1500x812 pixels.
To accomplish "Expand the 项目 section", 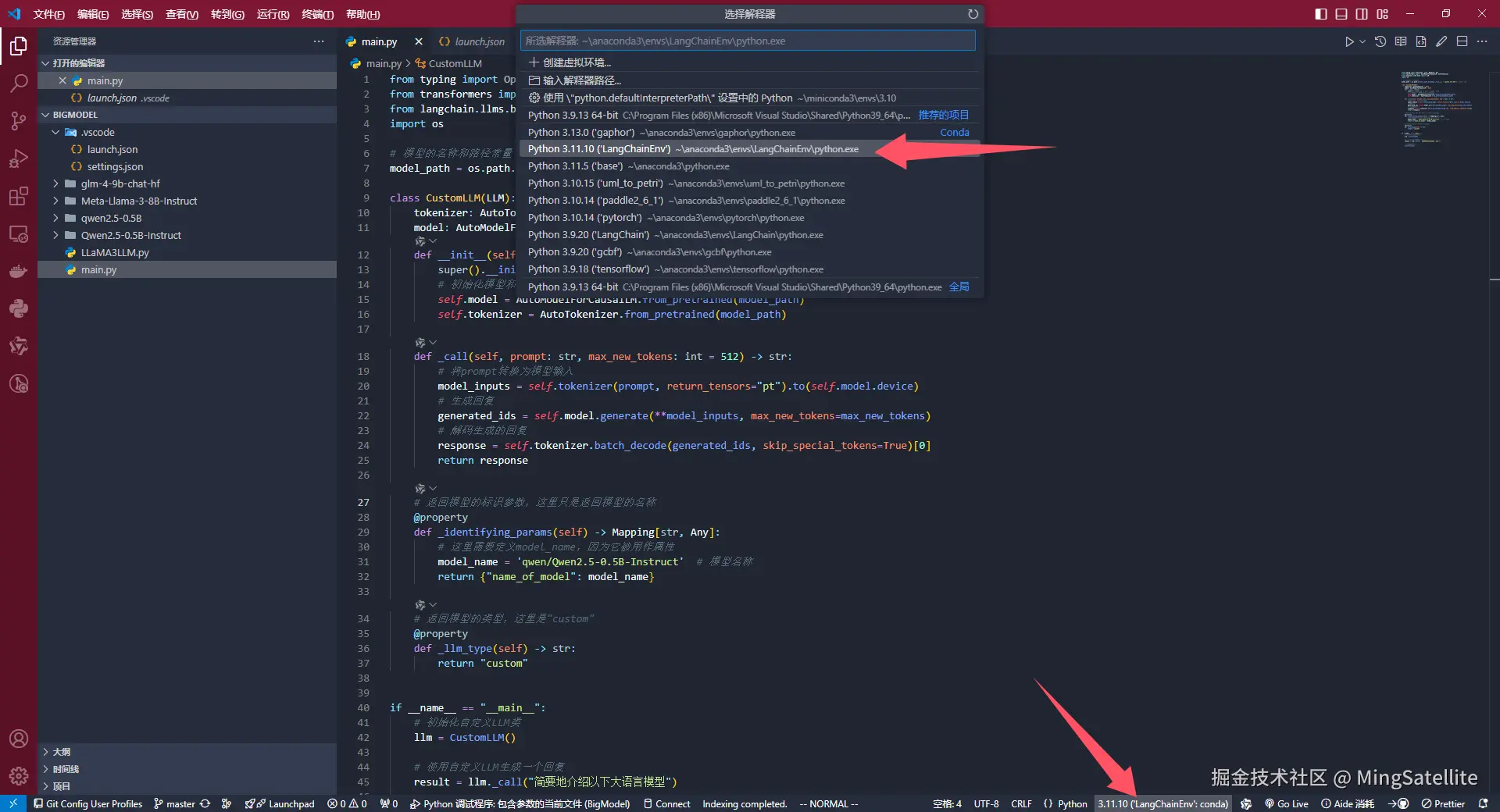I will tap(45, 786).
